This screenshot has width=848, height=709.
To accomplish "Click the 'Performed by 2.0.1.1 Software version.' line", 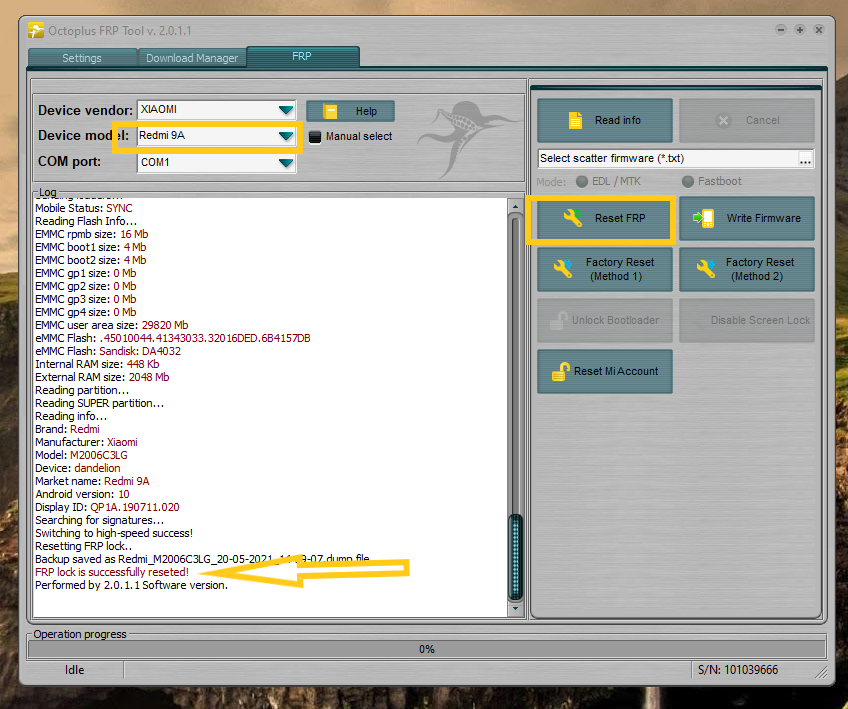I will pyautogui.click(x=131, y=585).
